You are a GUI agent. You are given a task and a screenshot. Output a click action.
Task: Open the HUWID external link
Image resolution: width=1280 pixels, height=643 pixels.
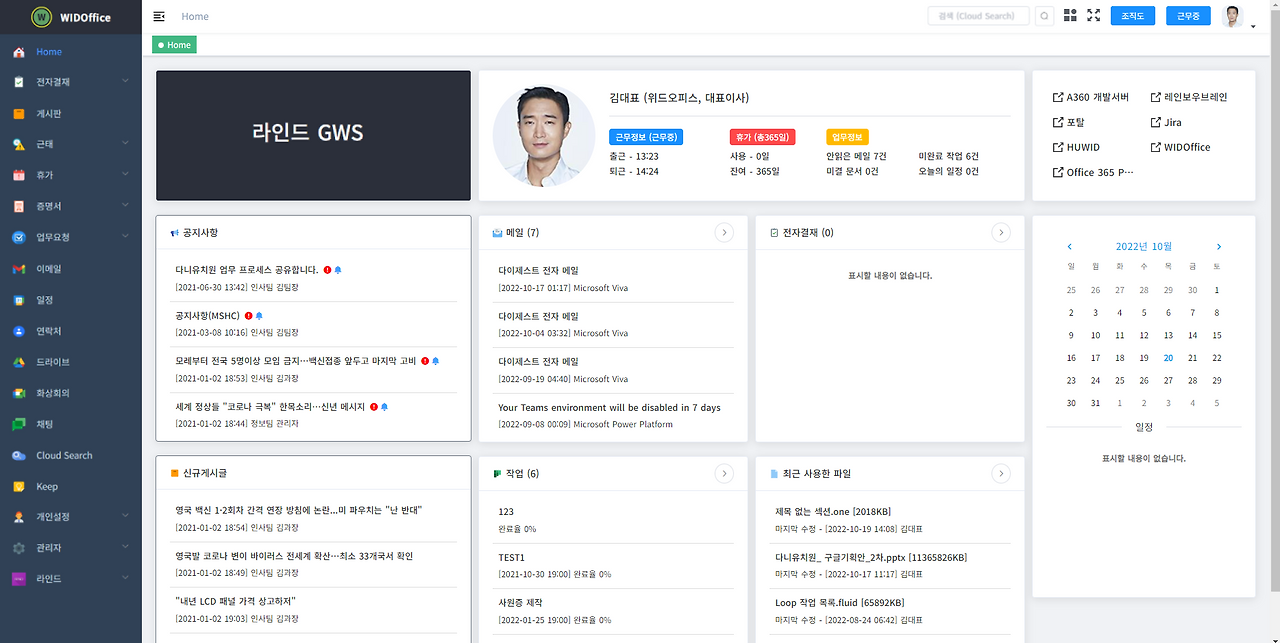click(x=1076, y=147)
